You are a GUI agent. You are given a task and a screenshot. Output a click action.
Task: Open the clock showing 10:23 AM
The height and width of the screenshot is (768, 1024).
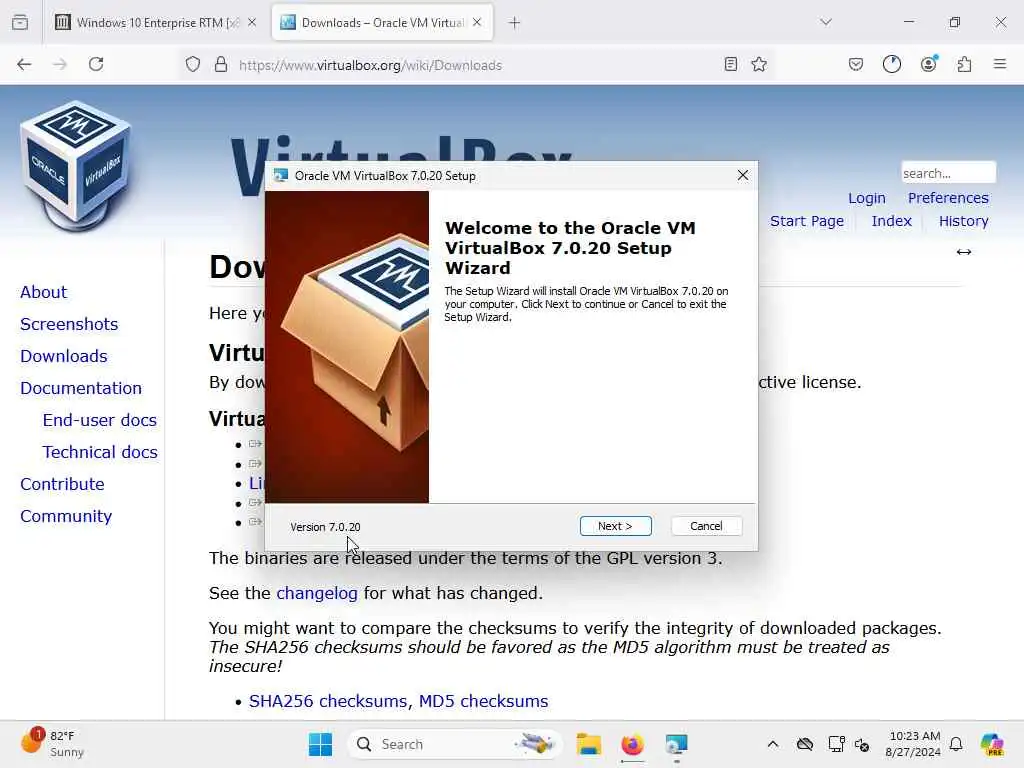(x=913, y=744)
